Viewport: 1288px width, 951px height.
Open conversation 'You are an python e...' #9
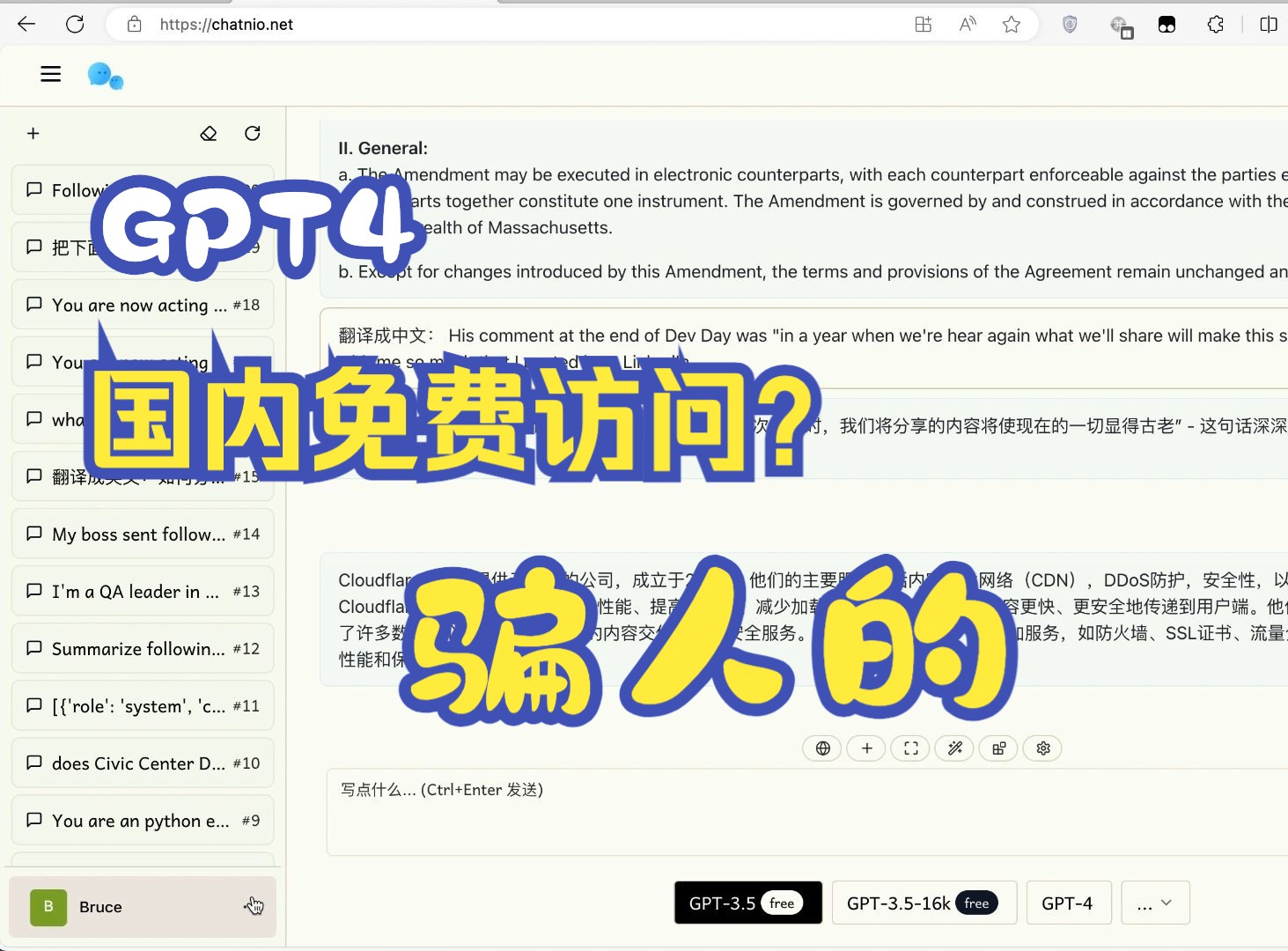[x=143, y=820]
